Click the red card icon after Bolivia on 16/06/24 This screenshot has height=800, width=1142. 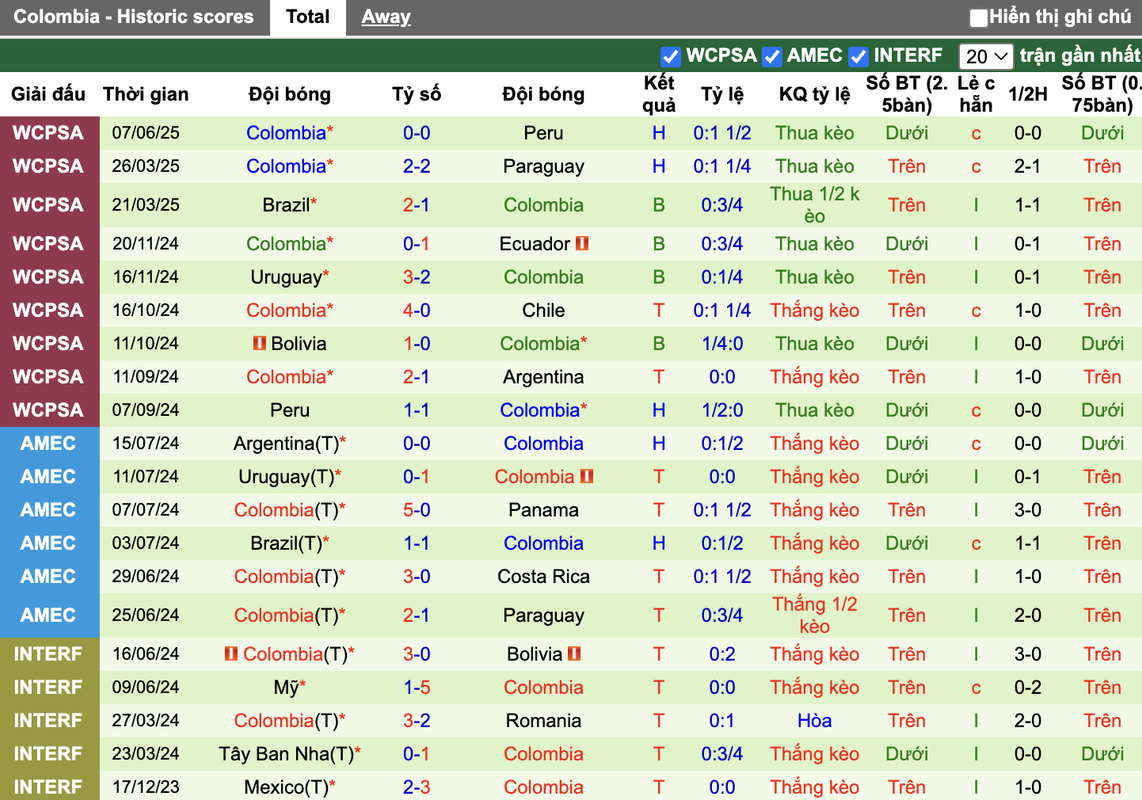click(x=574, y=654)
